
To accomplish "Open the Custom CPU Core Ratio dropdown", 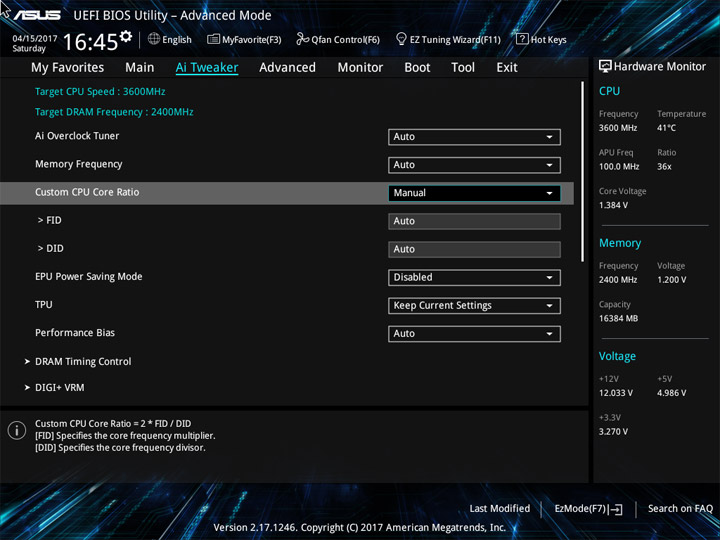I will (x=474, y=193).
